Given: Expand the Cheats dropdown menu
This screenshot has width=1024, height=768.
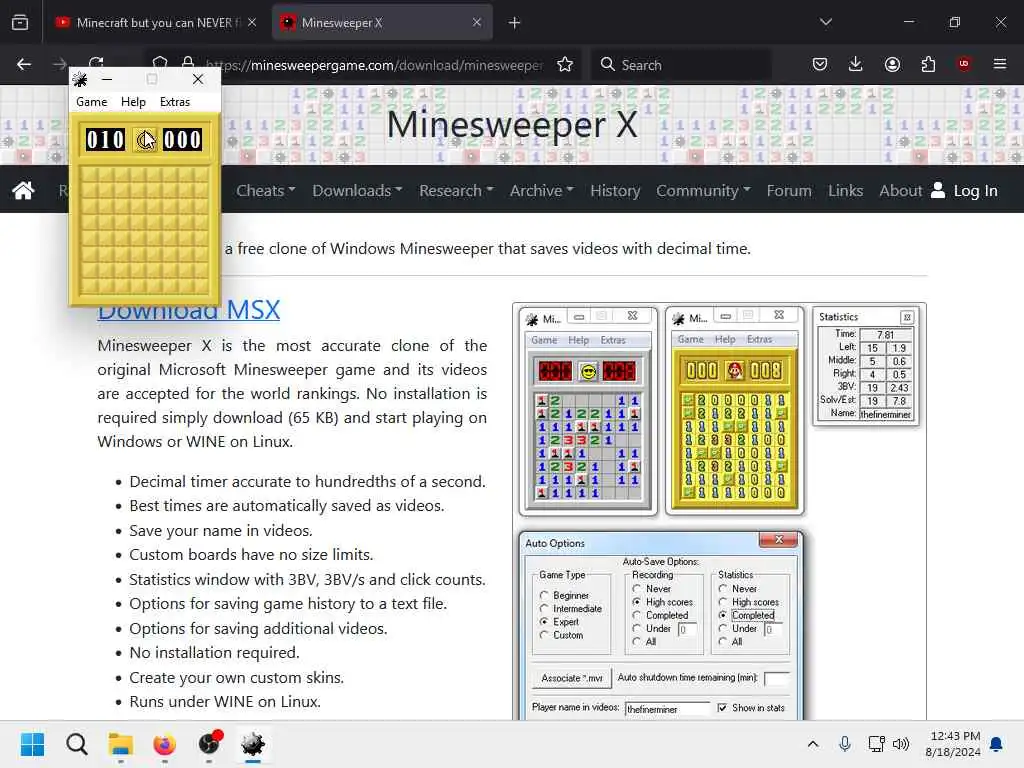Looking at the screenshot, I should [x=266, y=190].
